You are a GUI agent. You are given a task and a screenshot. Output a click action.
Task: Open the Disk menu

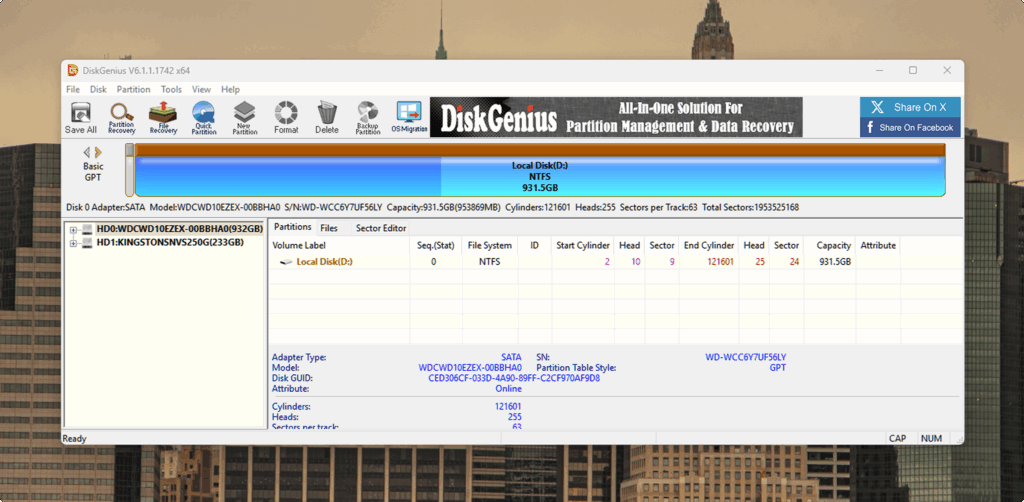(x=98, y=89)
